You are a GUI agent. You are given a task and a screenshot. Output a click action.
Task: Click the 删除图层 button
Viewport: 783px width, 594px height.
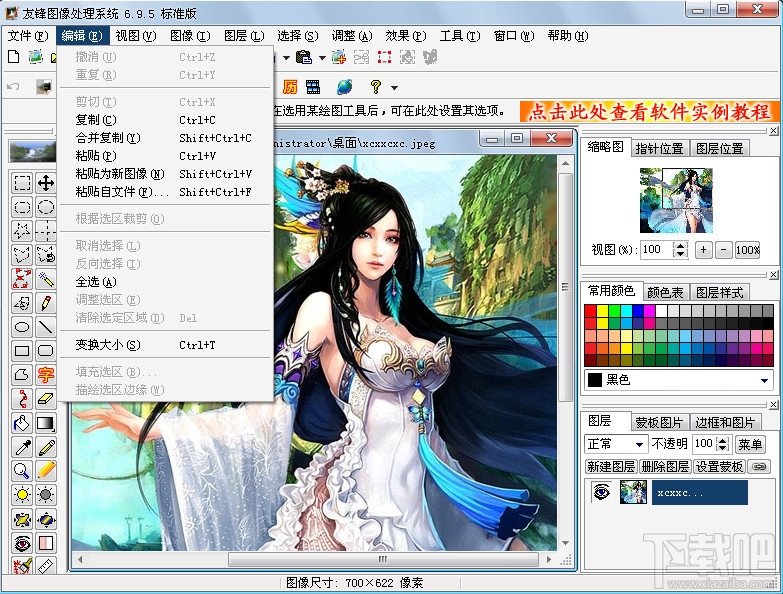tap(665, 467)
